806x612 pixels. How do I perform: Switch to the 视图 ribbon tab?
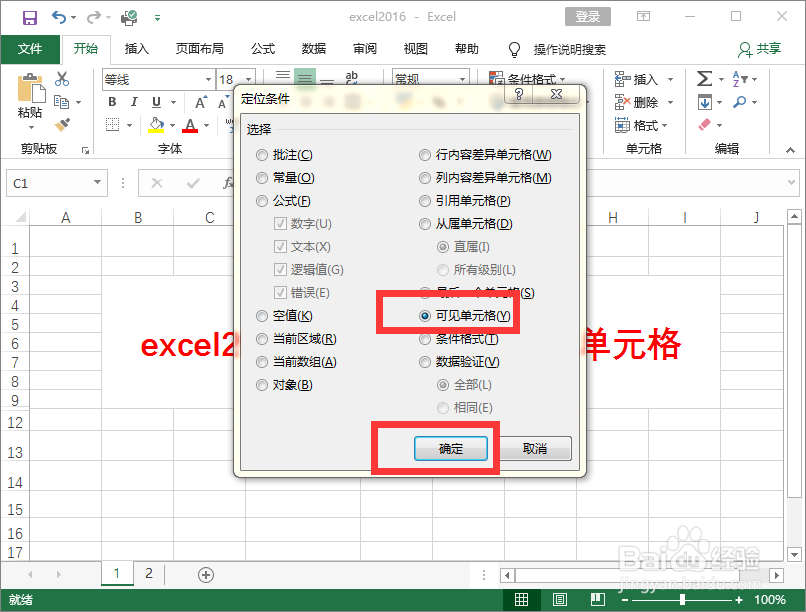415,49
